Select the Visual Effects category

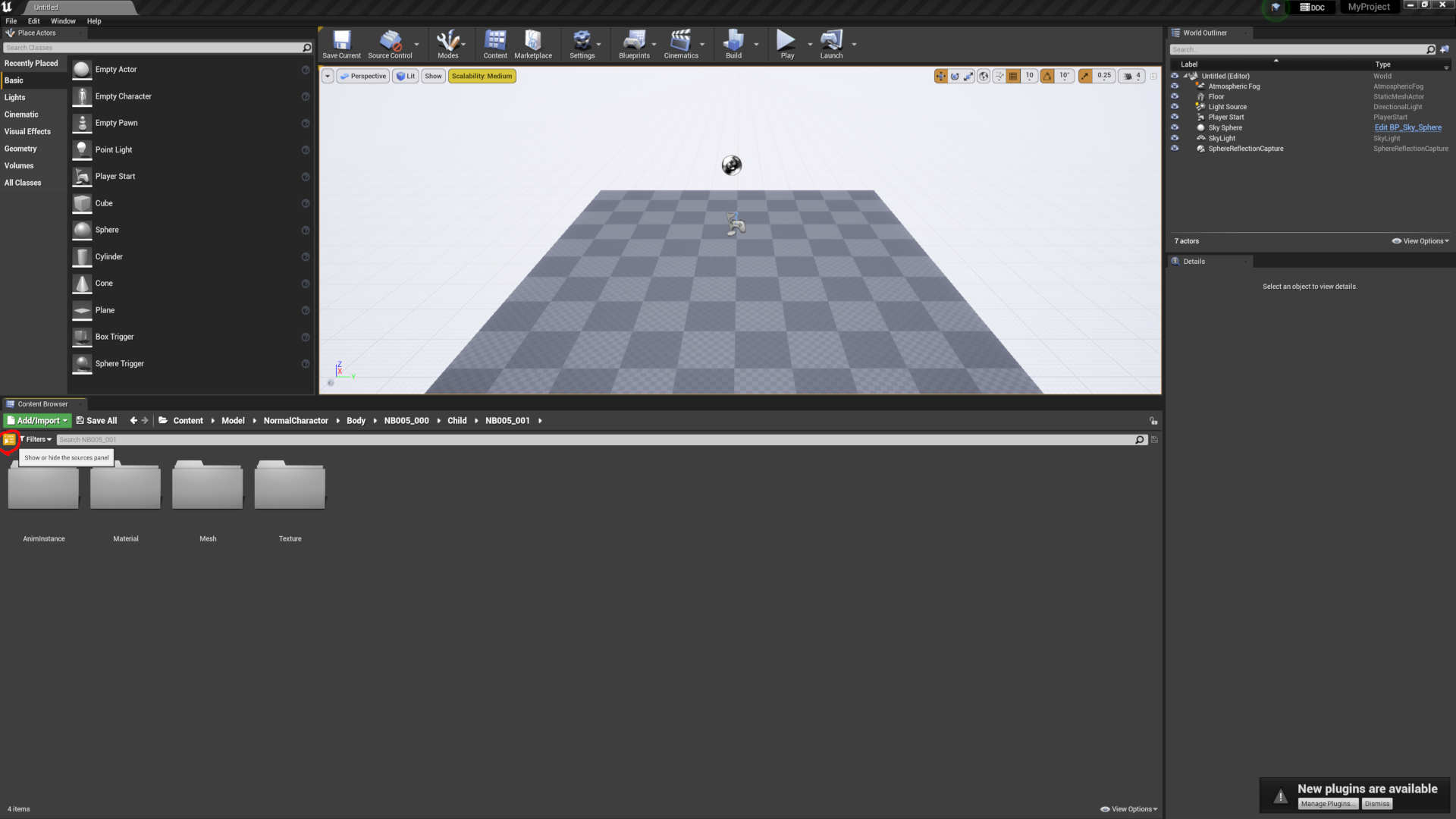(x=33, y=132)
